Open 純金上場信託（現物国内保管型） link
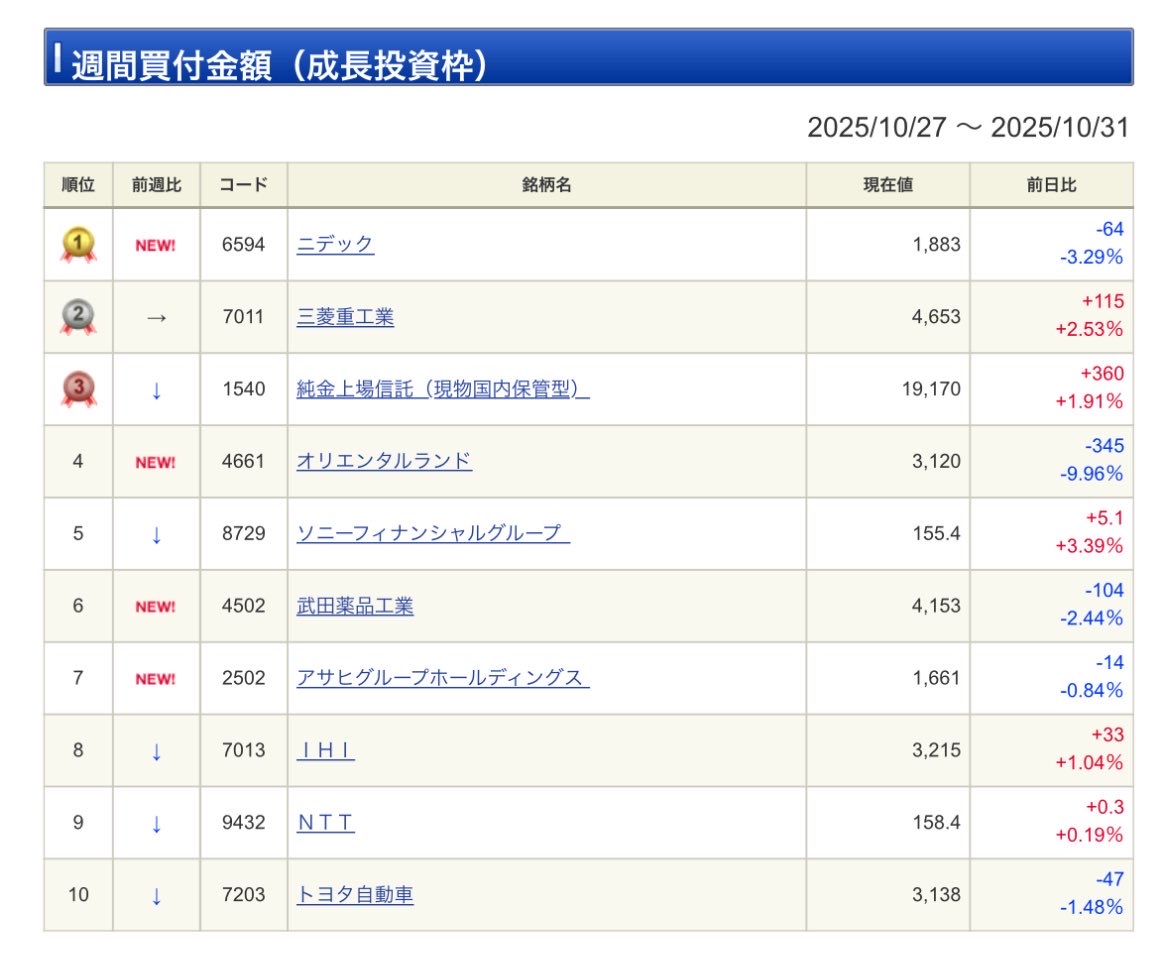The height and width of the screenshot is (958, 1170). click(443, 389)
